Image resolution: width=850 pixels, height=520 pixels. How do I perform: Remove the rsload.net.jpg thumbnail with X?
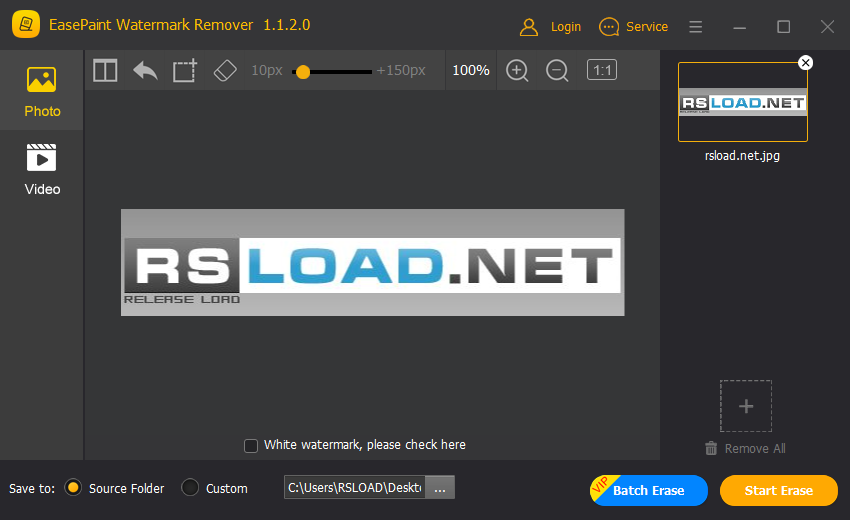click(x=806, y=63)
